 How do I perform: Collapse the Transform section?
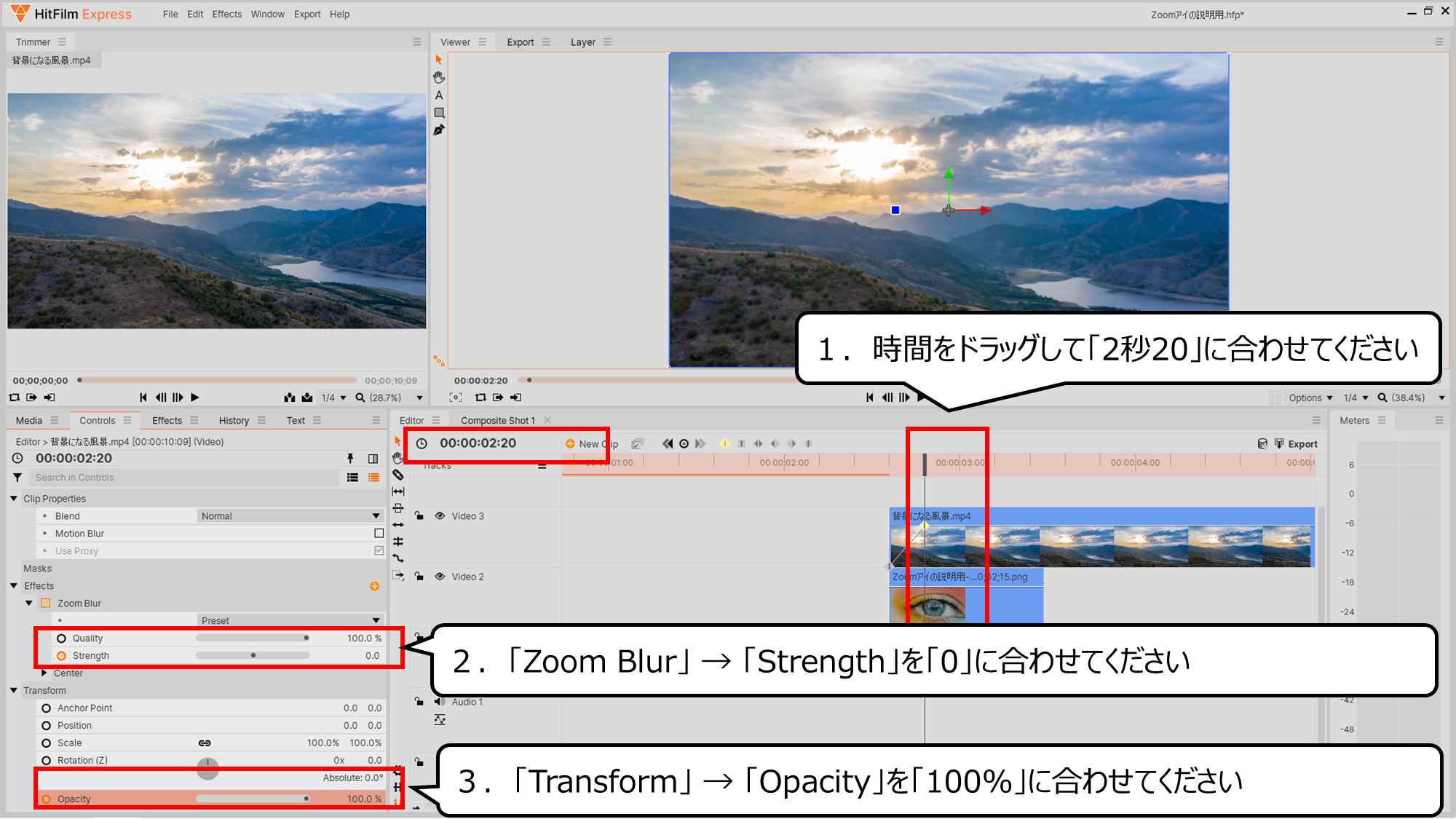click(x=14, y=691)
